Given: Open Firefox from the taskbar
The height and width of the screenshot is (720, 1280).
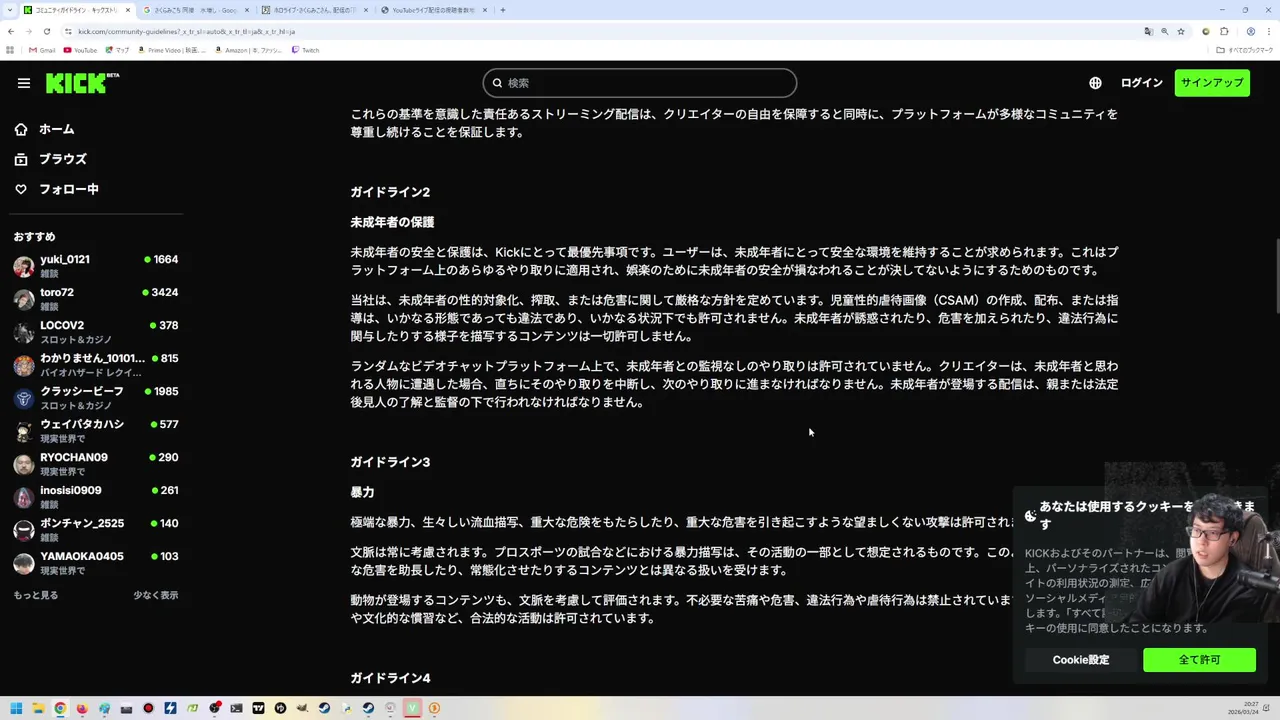Looking at the screenshot, I should 82,708.
